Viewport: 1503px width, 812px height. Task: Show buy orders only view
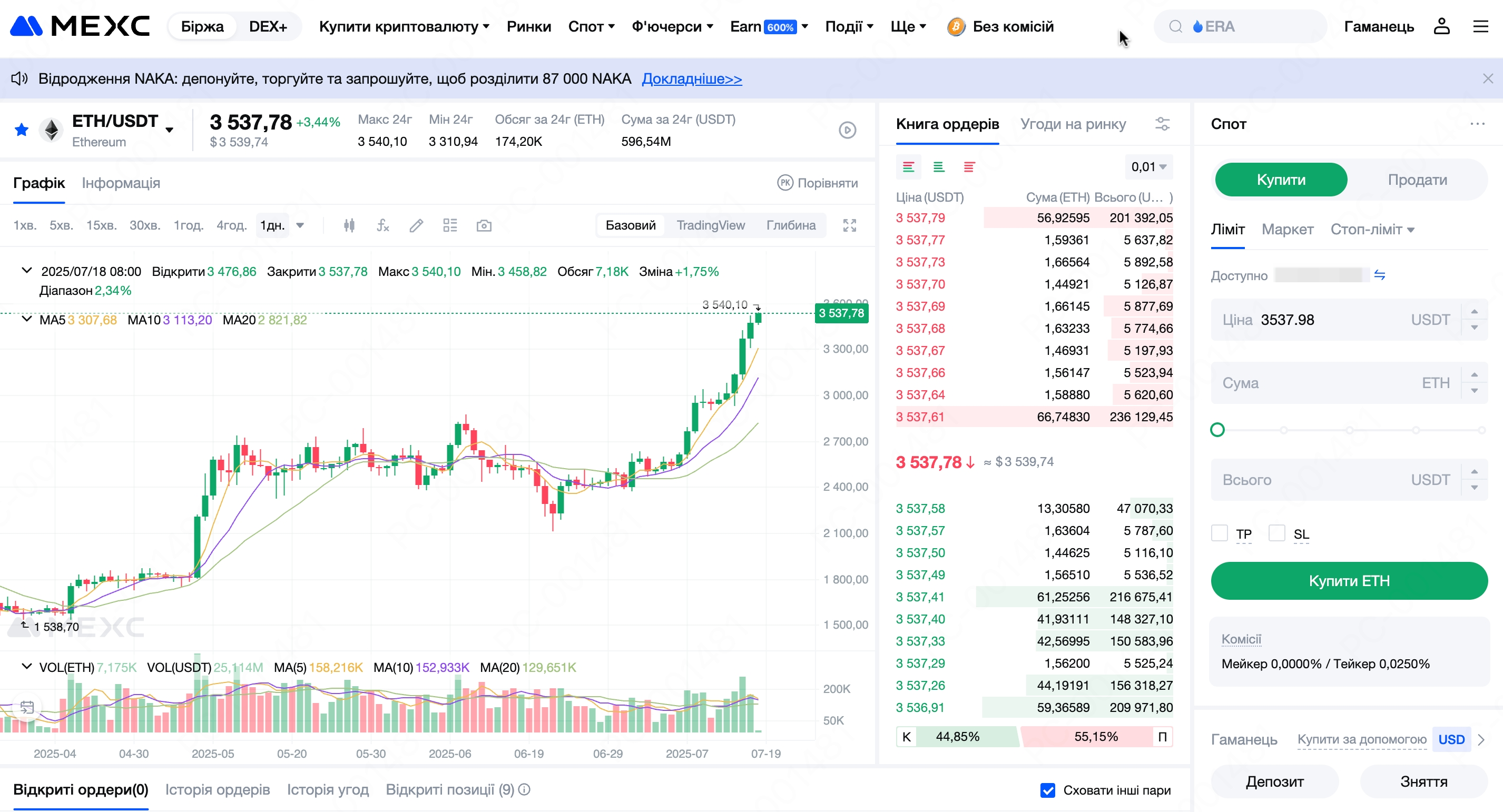click(939, 167)
